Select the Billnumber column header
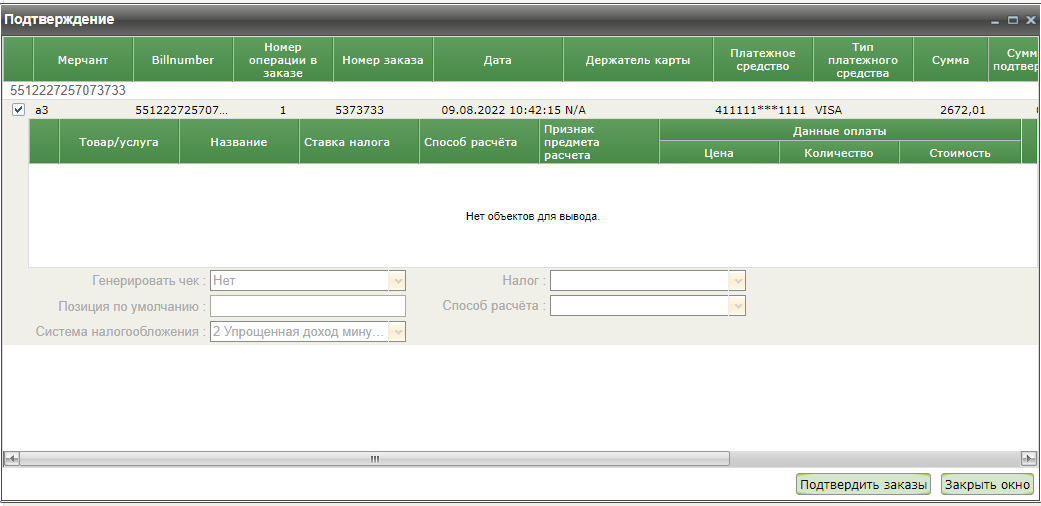Viewport: 1041px width, 506px height. coord(183,60)
